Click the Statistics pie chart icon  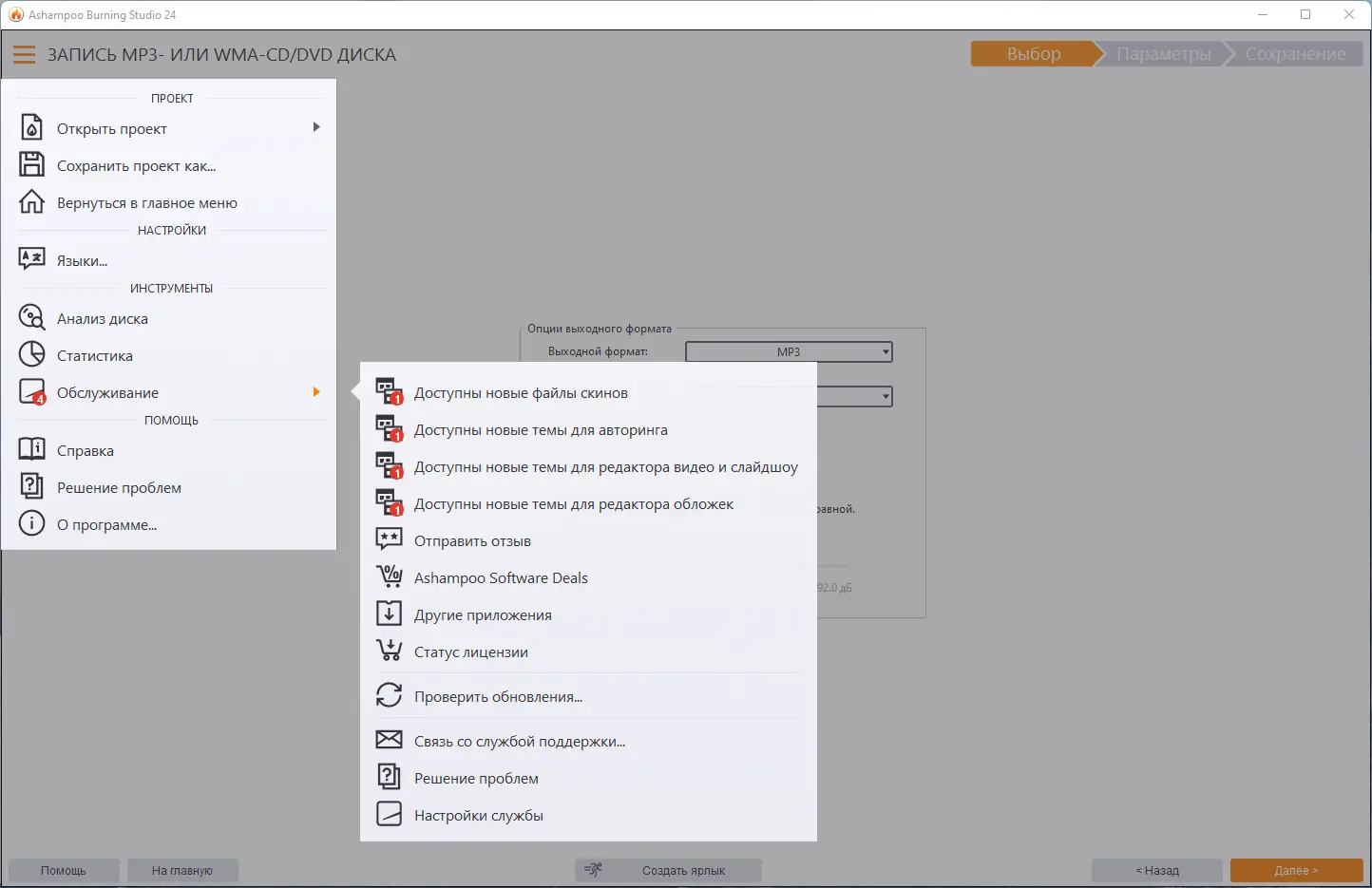(31, 355)
